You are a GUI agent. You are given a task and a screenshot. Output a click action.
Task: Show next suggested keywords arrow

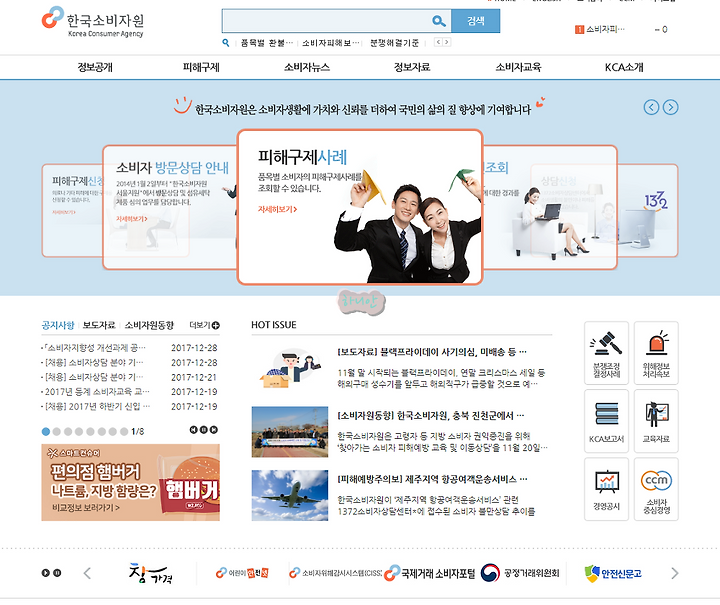(x=446, y=42)
